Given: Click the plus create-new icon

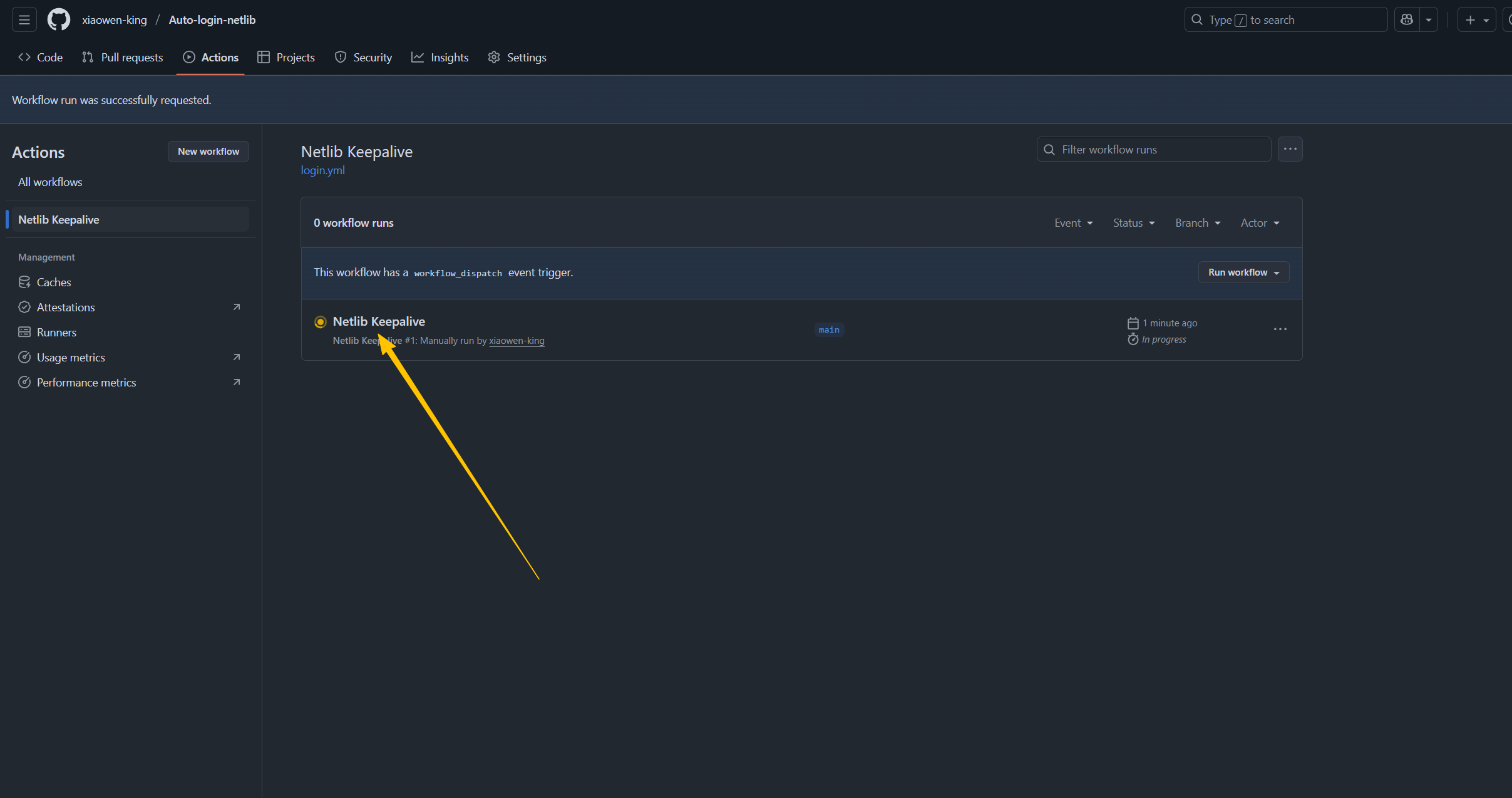Looking at the screenshot, I should pyautogui.click(x=1470, y=20).
